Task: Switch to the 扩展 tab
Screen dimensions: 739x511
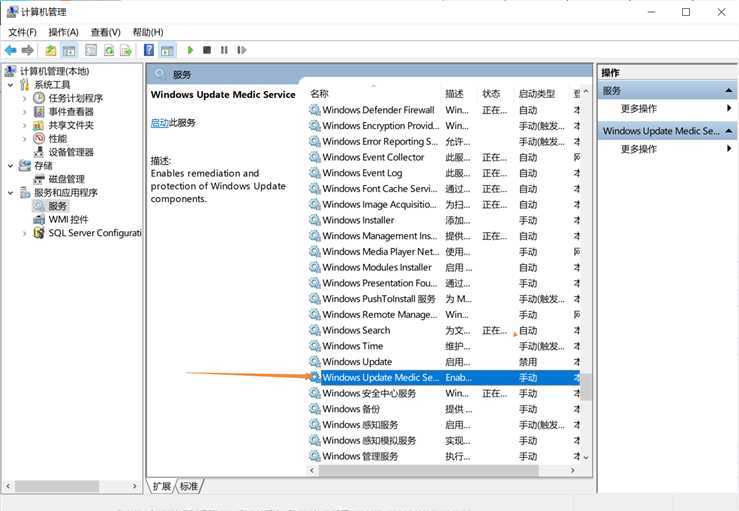Action: (162, 486)
